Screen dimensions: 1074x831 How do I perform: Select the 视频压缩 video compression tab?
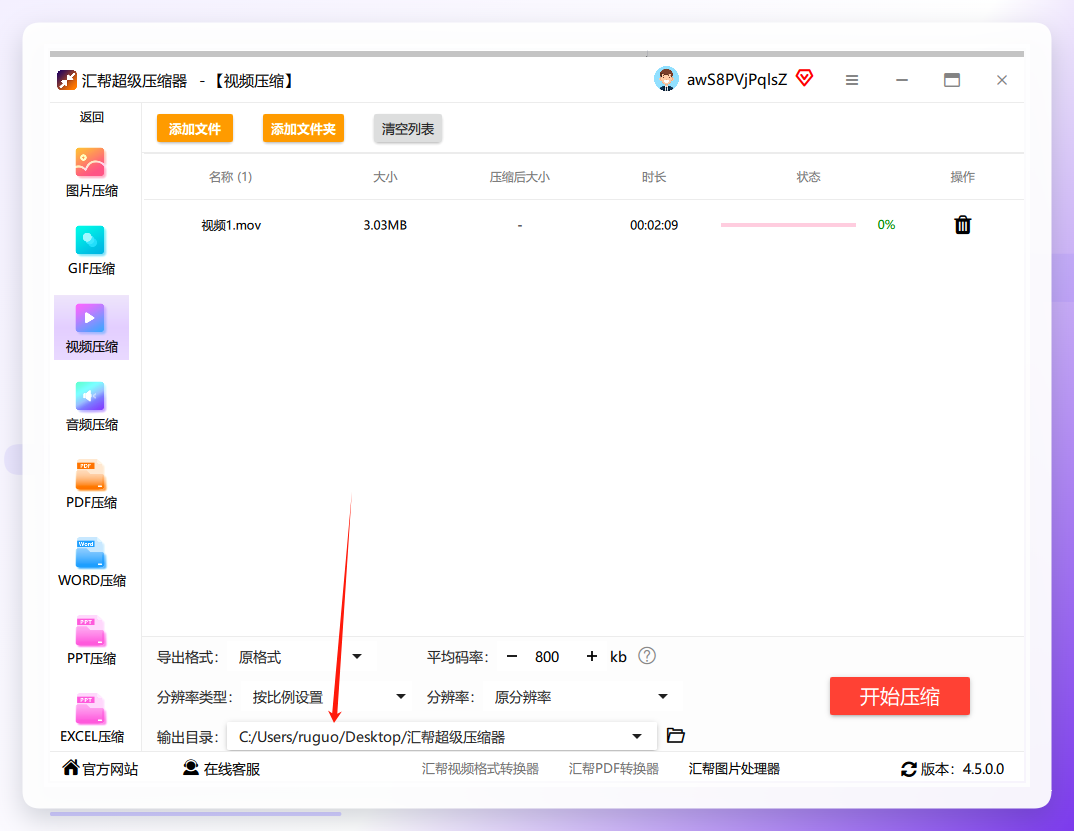pos(91,327)
